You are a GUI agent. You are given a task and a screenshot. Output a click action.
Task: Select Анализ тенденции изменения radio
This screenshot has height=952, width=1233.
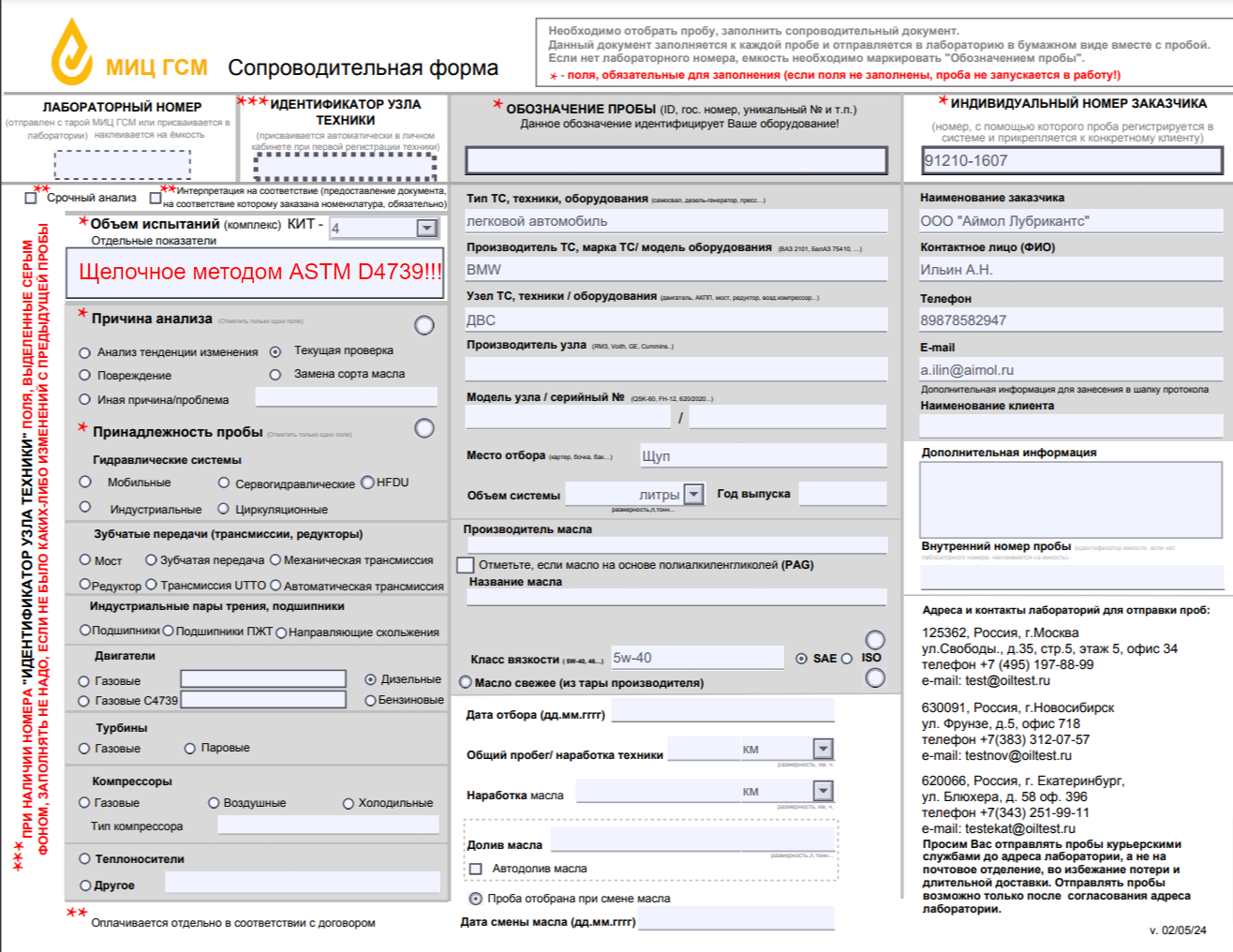(x=84, y=352)
